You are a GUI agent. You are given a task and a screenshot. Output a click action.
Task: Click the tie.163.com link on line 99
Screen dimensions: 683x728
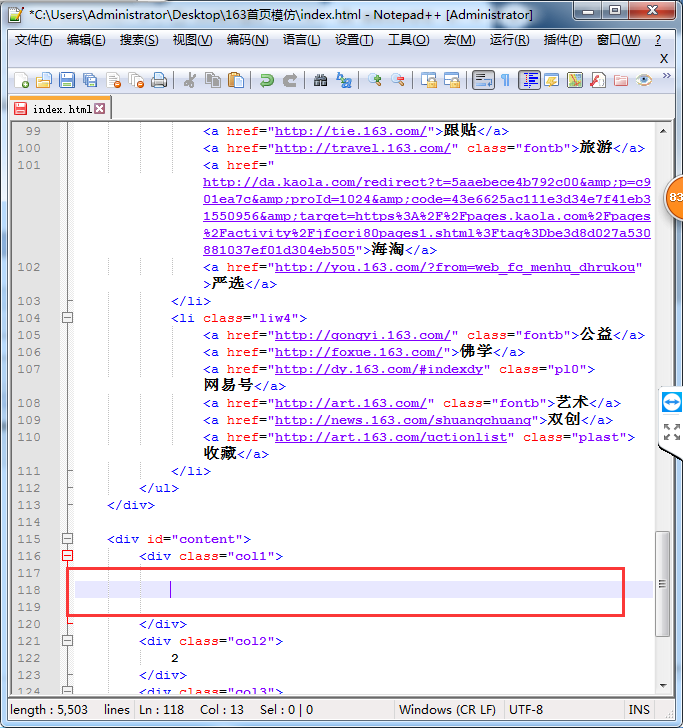tap(351, 131)
